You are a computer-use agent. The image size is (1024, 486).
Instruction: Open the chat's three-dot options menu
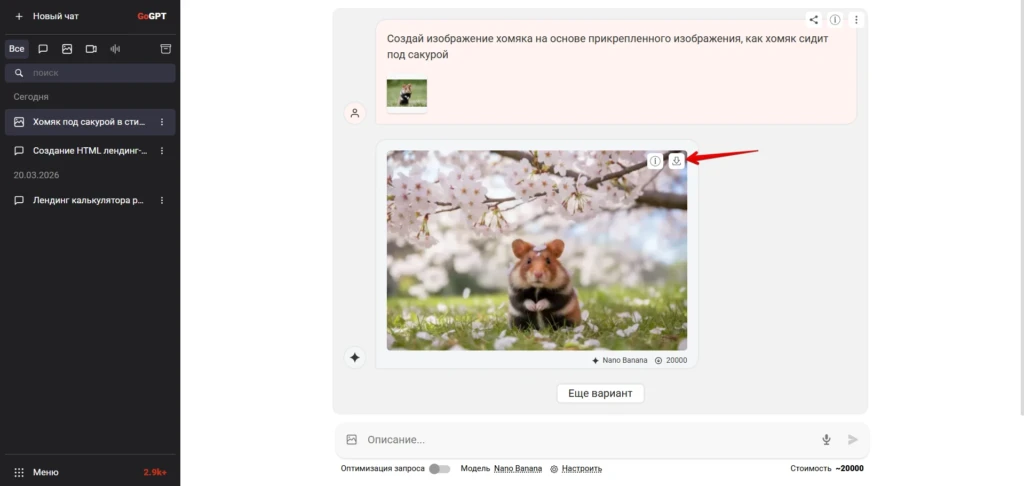pyautogui.click(x=856, y=20)
